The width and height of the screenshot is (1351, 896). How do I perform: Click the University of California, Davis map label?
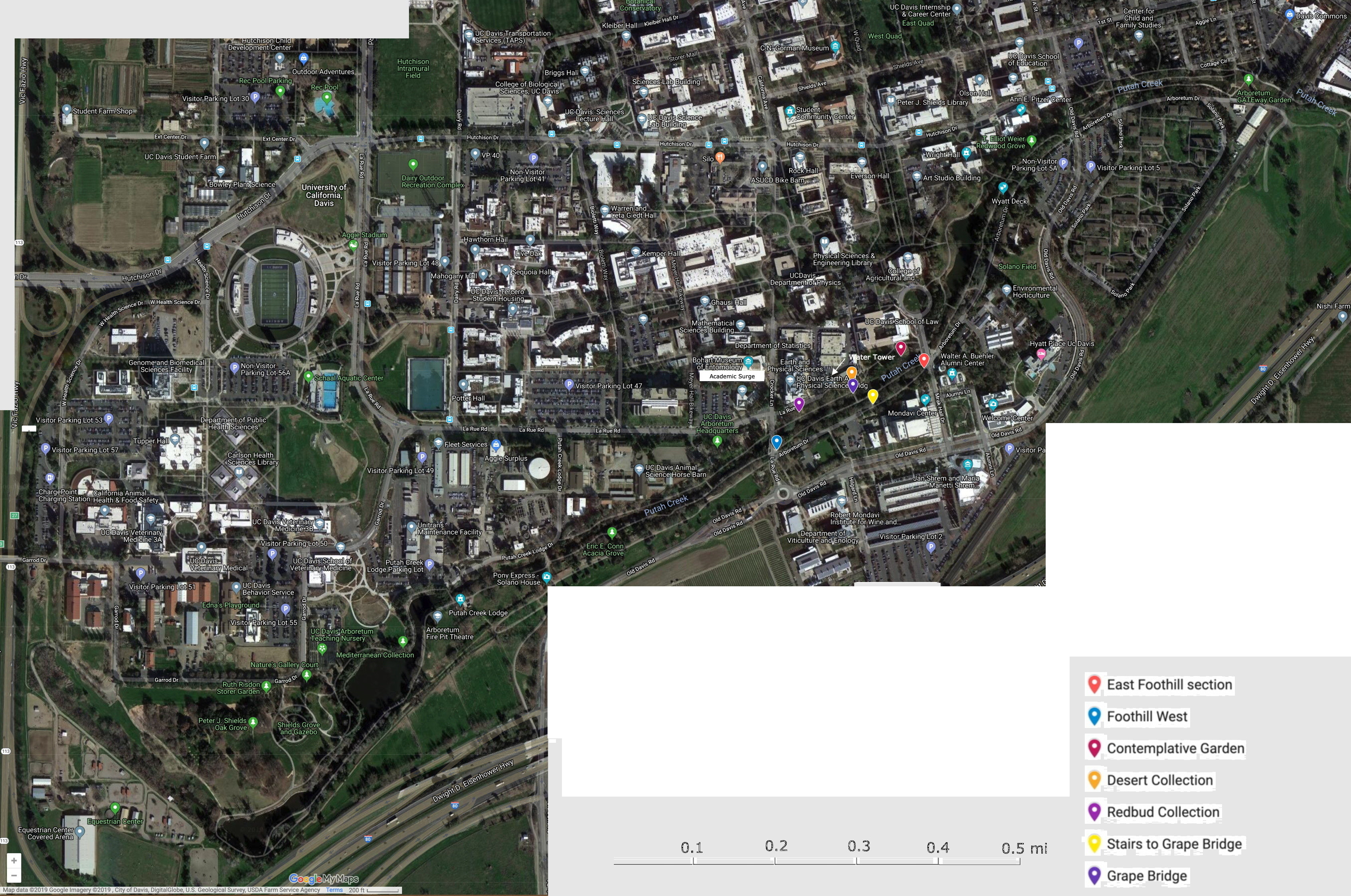tap(323, 195)
